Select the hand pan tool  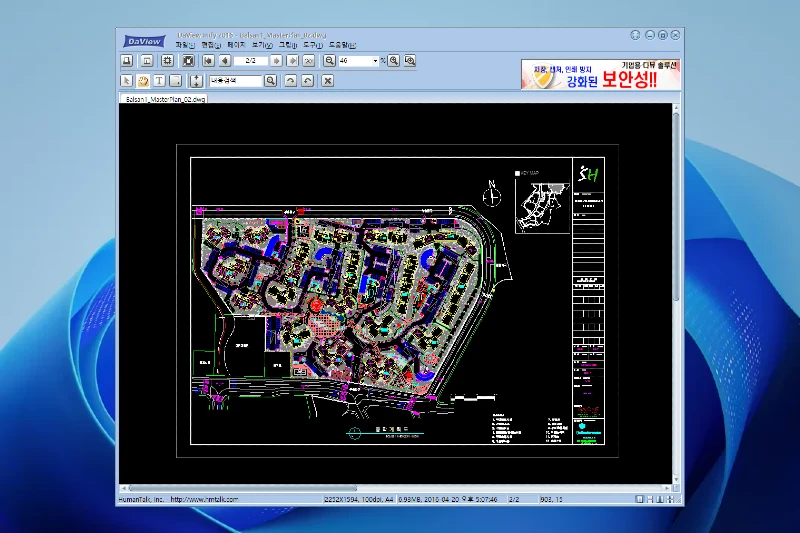[143, 81]
